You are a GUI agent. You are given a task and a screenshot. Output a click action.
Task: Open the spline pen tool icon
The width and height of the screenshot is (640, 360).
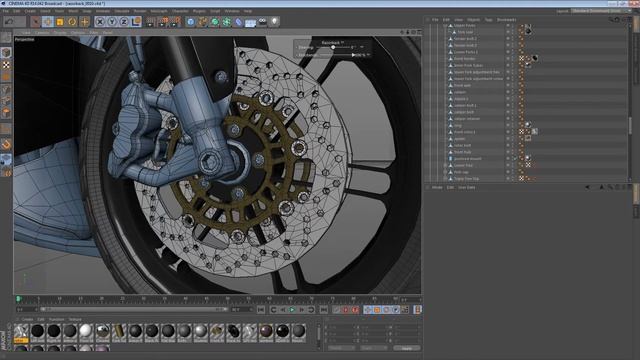(x=202, y=21)
